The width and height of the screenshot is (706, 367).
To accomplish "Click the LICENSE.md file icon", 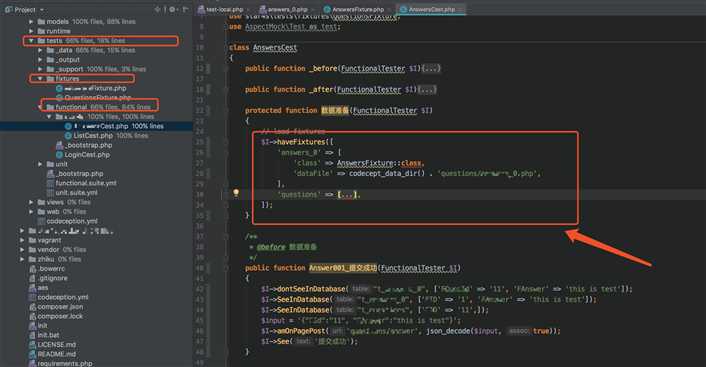I will coord(32,344).
